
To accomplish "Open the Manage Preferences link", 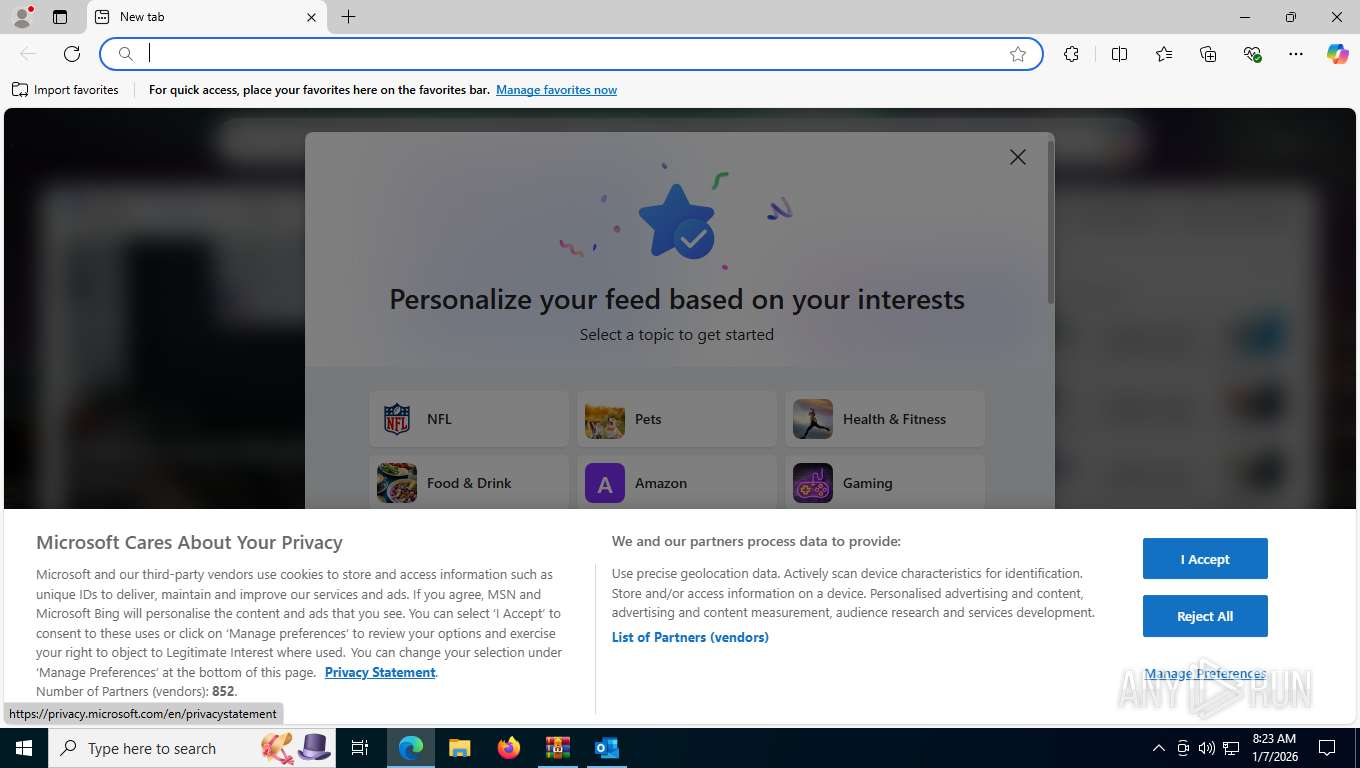I will click(1205, 674).
